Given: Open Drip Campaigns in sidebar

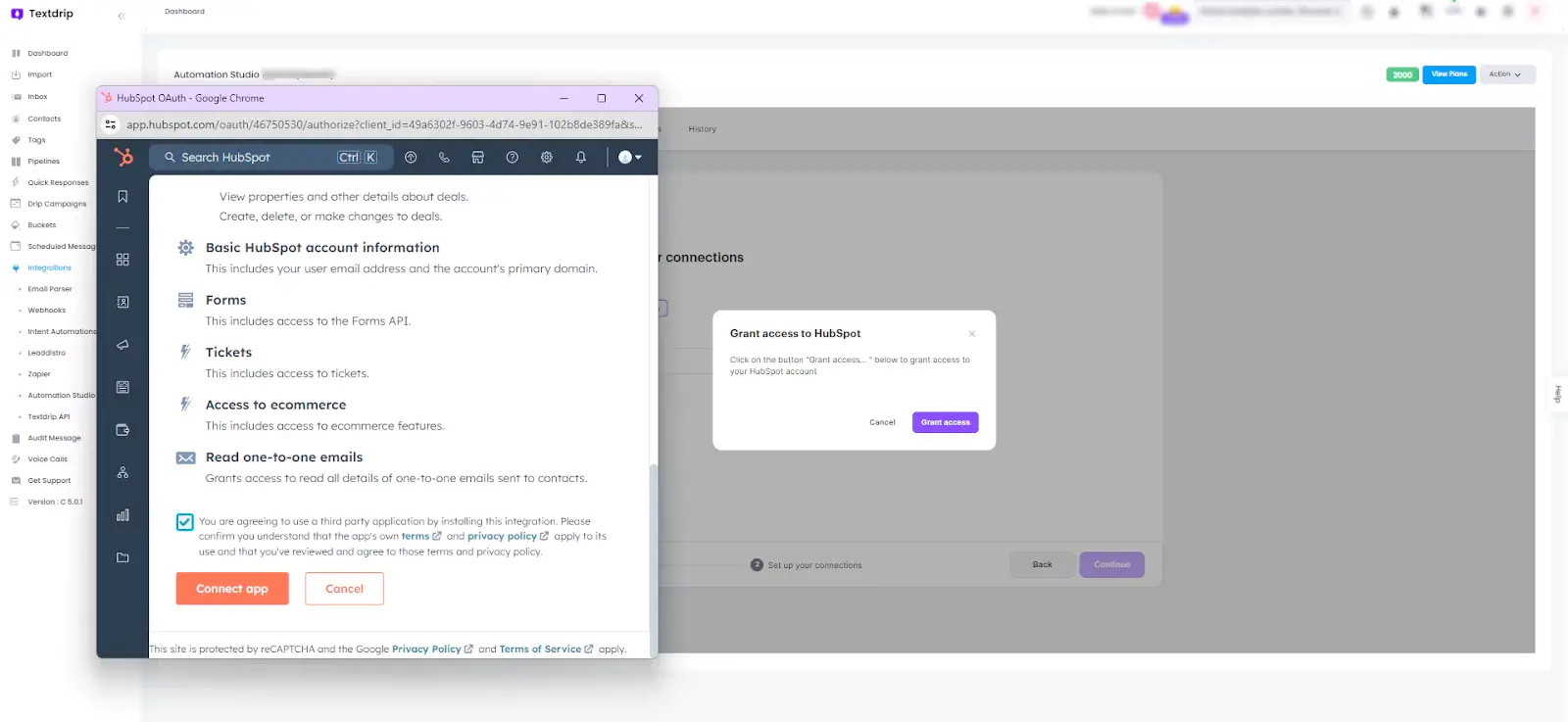Looking at the screenshot, I should pos(57,204).
